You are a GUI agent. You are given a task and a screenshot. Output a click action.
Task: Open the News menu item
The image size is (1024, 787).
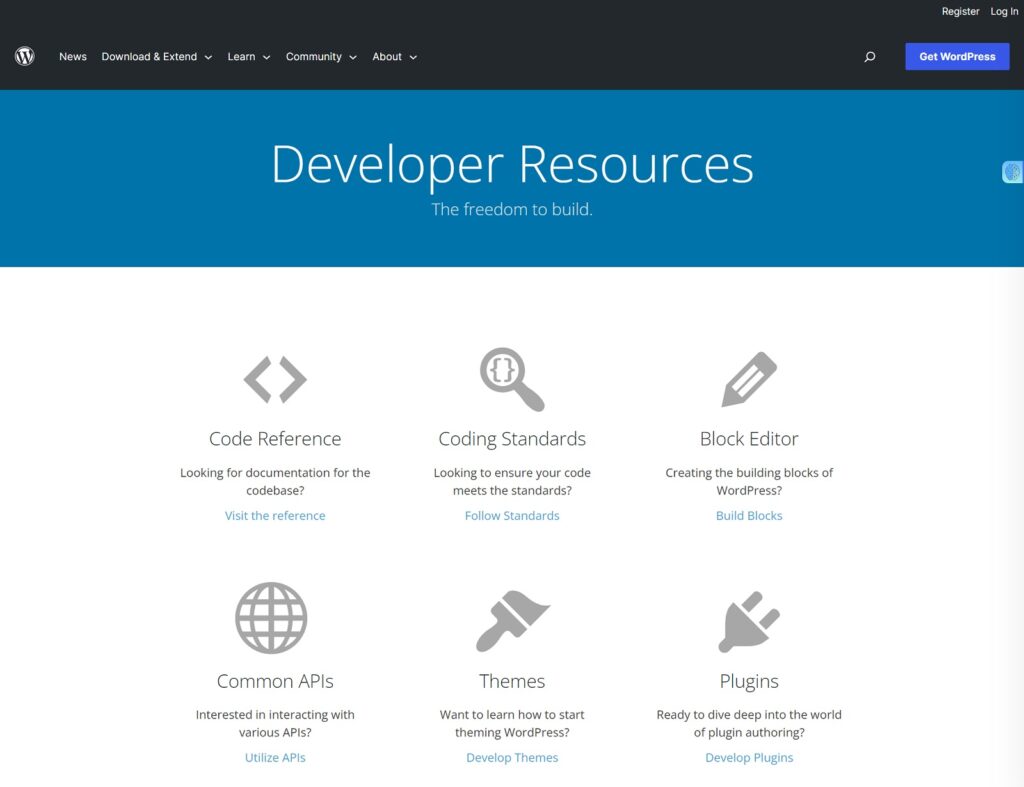(72, 57)
